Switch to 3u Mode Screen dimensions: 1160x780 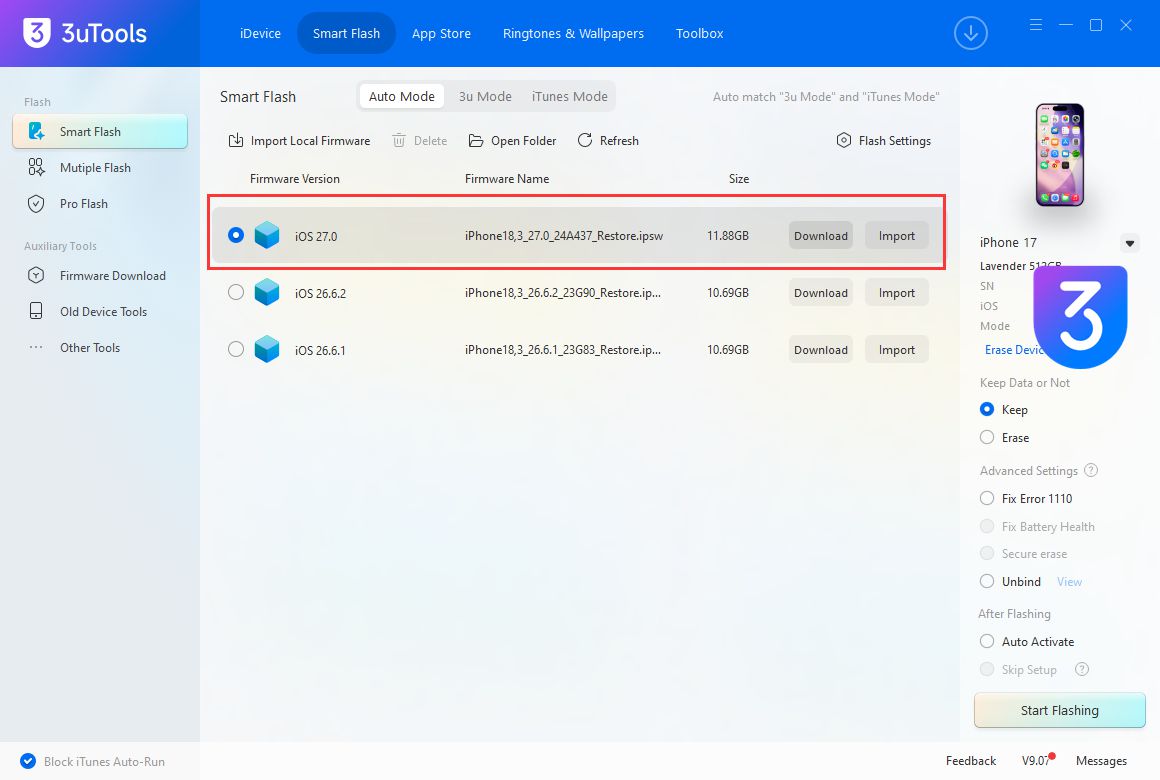485,96
